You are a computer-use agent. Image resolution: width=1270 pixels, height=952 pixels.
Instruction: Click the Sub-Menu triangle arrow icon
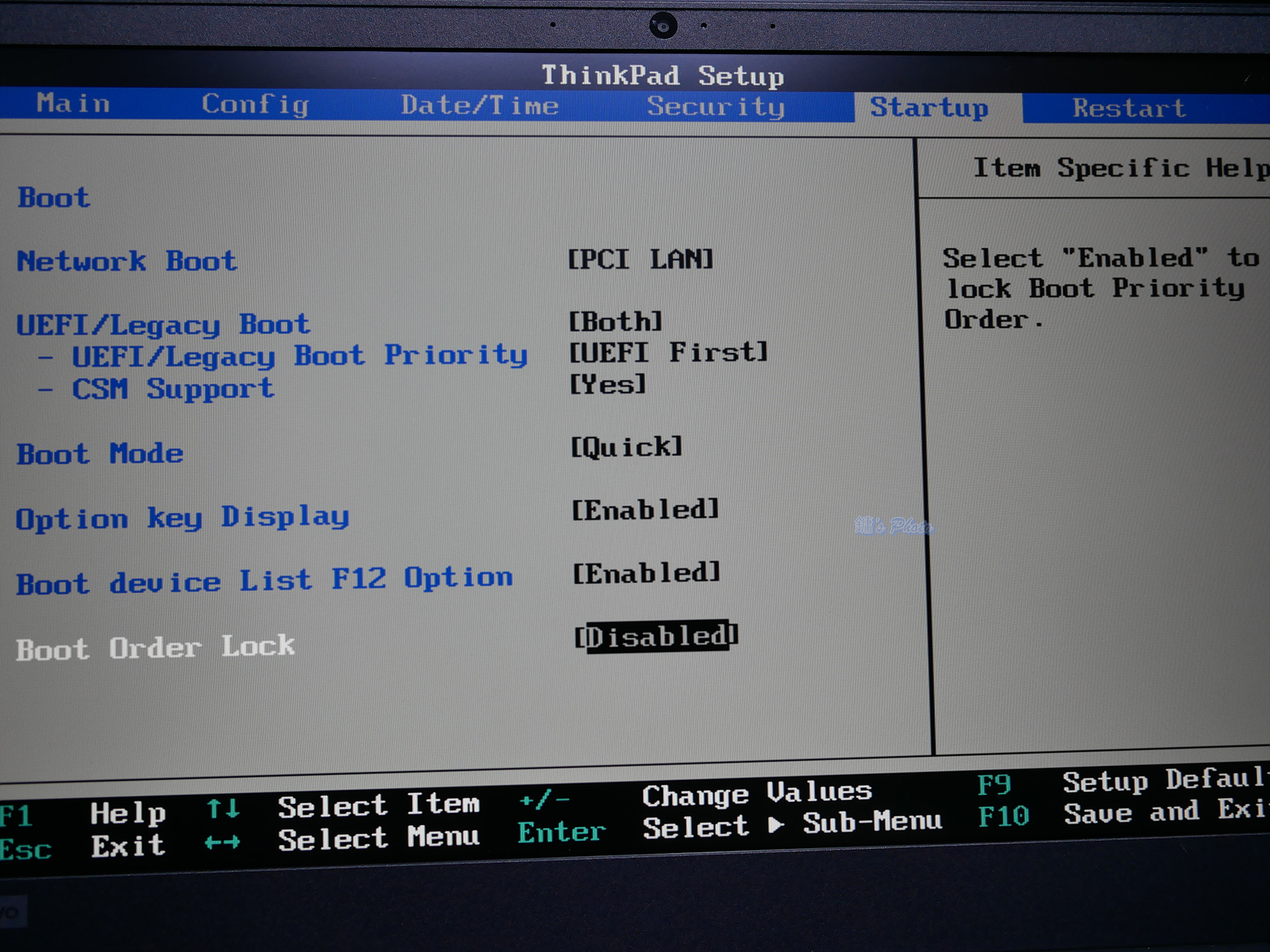click(777, 825)
